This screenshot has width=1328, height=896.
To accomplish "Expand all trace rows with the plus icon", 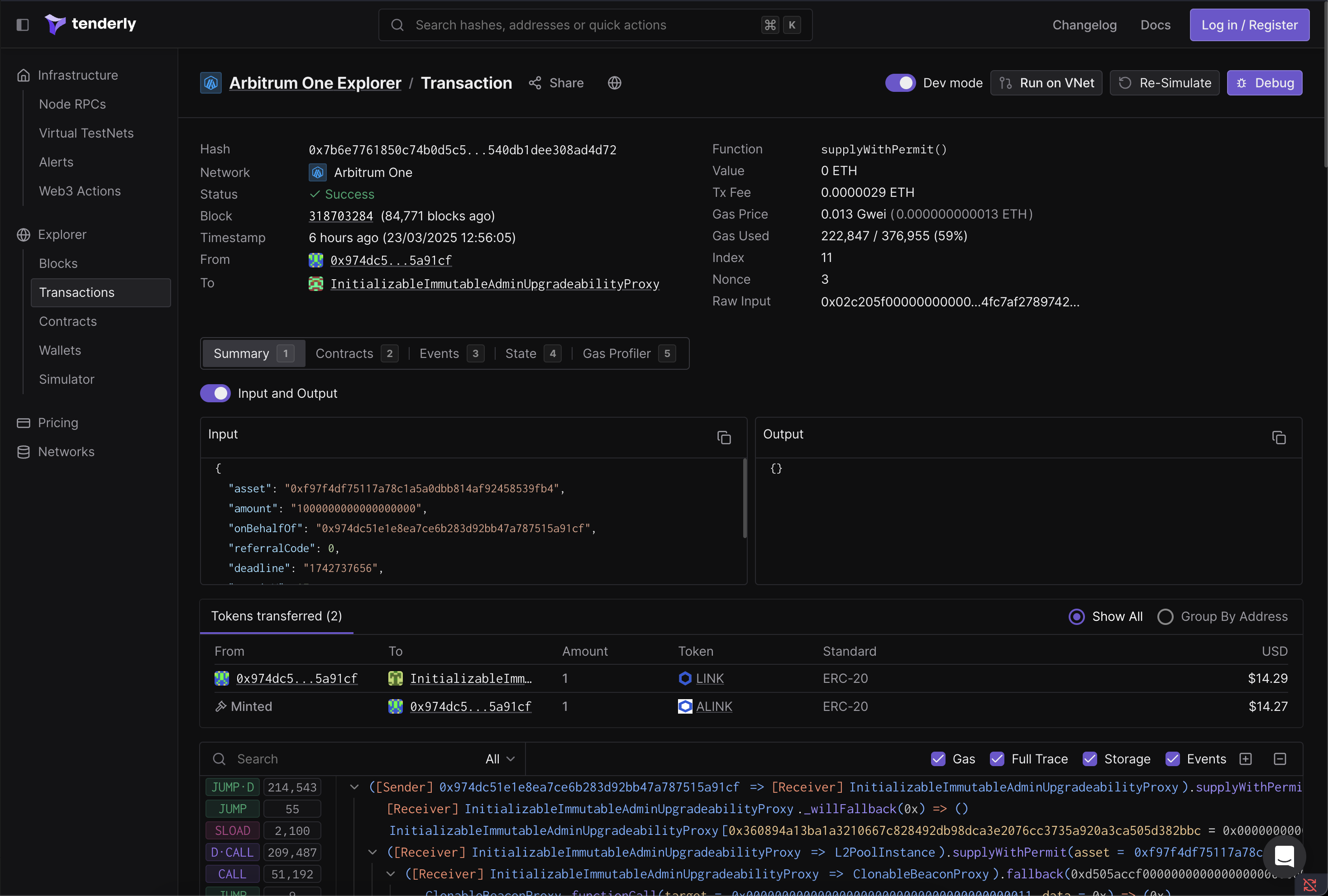I will 1246,759.
